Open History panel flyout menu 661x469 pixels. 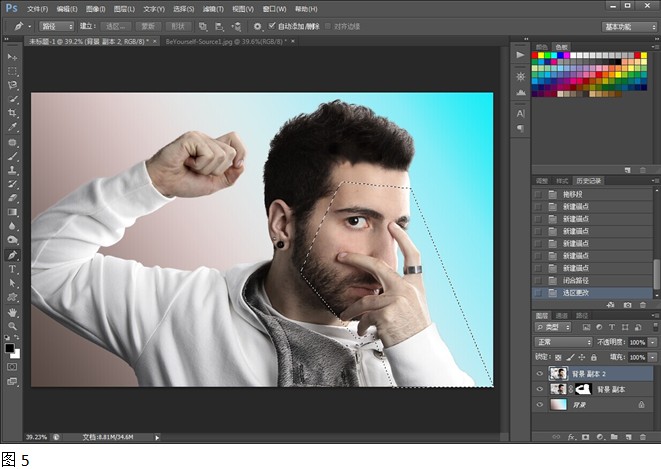coord(655,181)
